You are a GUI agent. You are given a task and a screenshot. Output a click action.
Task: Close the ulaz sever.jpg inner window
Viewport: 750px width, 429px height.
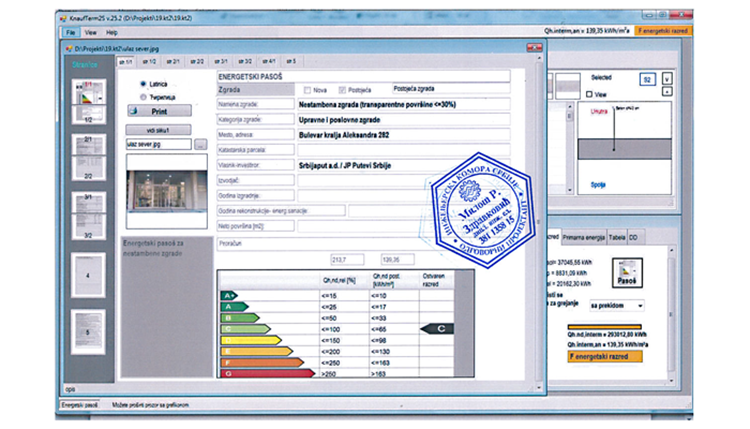click(534, 48)
